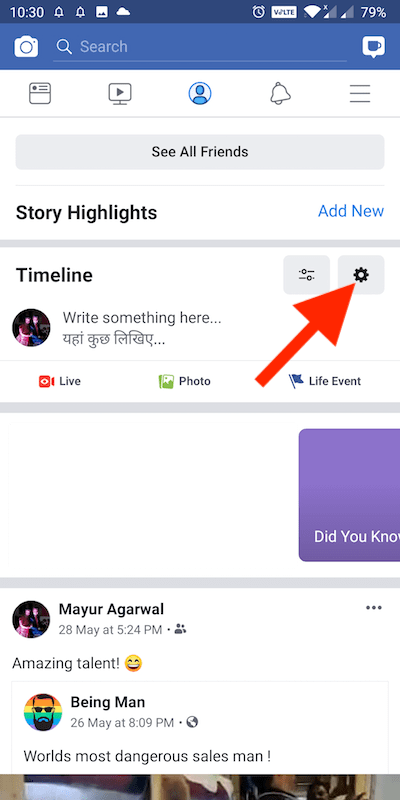This screenshot has height=800, width=400.
Task: Add a Photo to post
Action: (185, 381)
